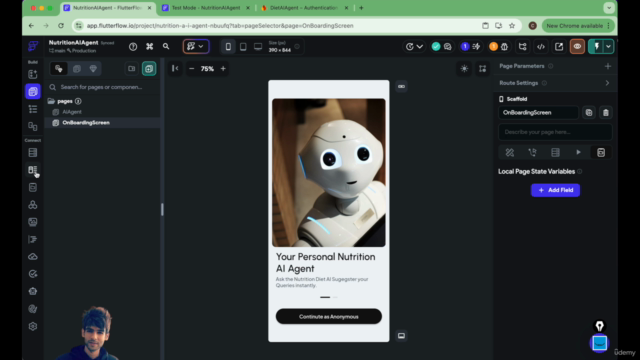This screenshot has width=640, height=360.
Task: Collapse the left panel with arrow icon
Action: [175, 69]
